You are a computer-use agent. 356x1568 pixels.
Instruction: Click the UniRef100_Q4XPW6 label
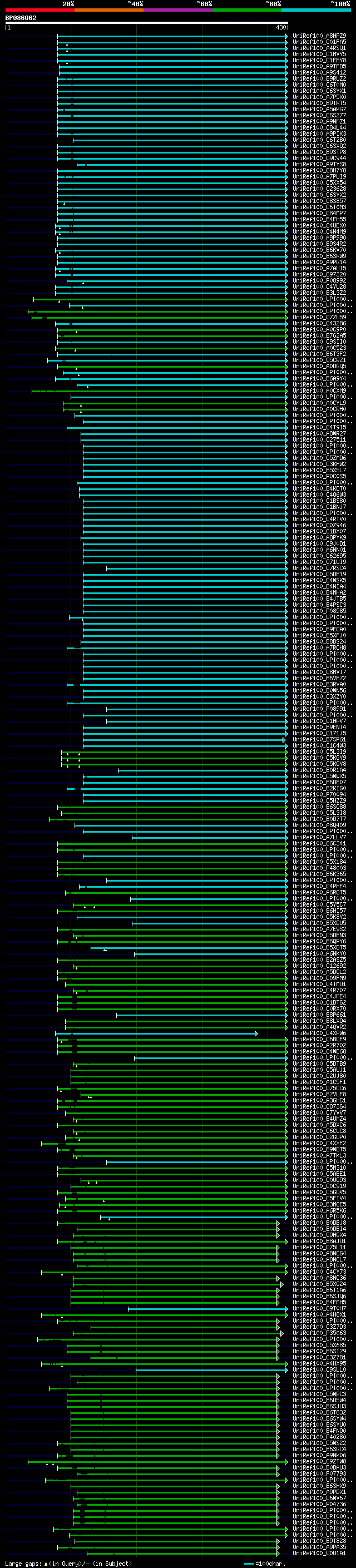pyautogui.click(x=319, y=1033)
